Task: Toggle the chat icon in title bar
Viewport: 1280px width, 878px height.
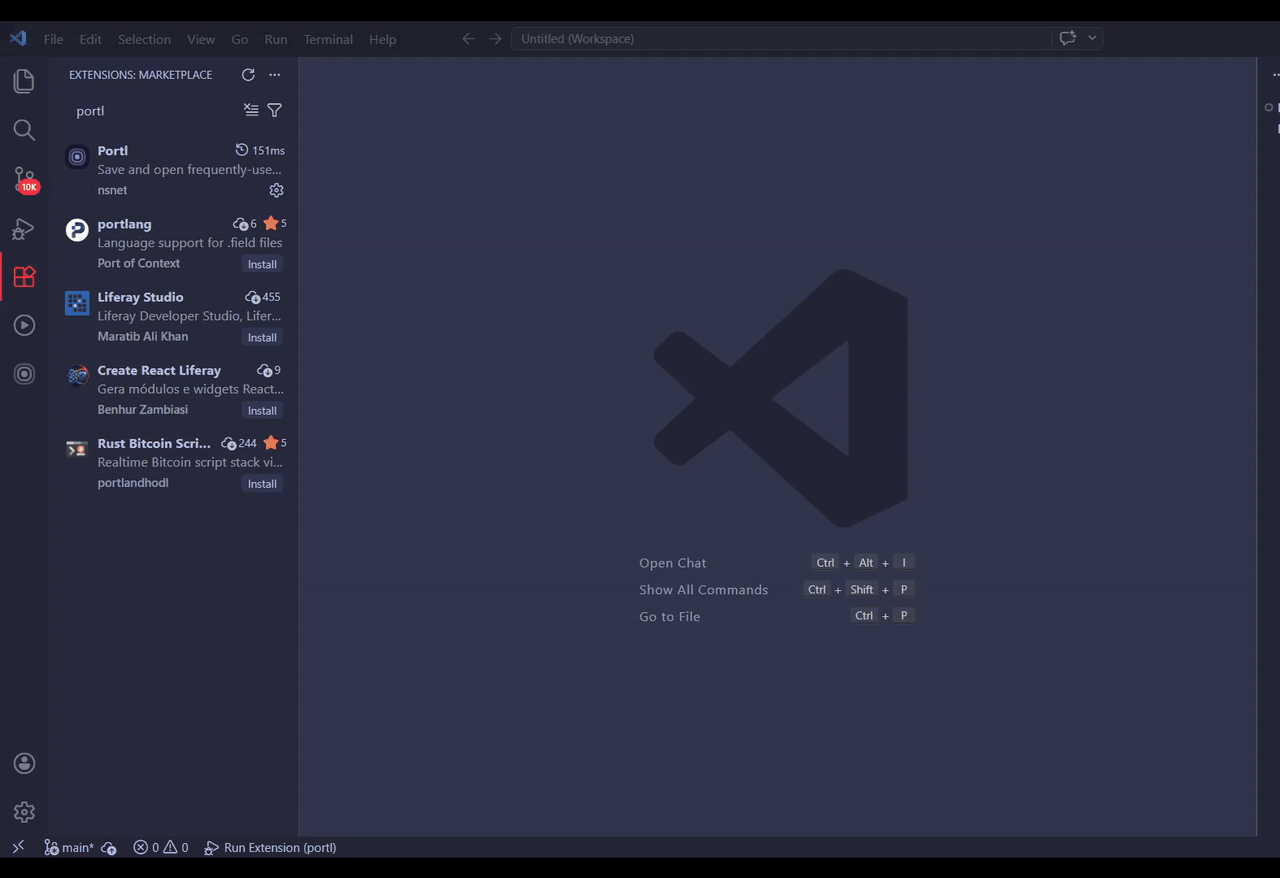Action: 1067,38
